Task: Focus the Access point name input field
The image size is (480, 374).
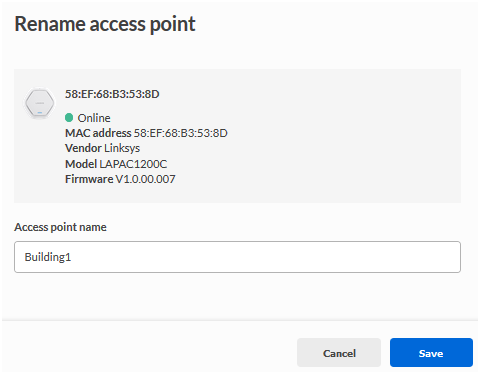Action: 237,257
